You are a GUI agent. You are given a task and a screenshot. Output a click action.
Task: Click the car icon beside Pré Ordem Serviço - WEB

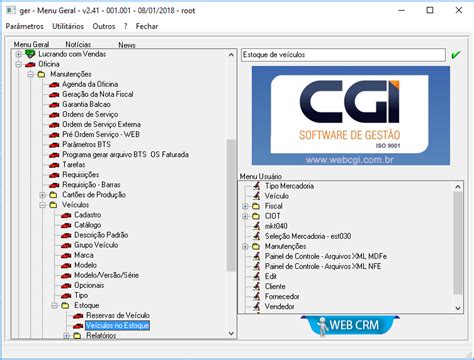click(x=54, y=135)
